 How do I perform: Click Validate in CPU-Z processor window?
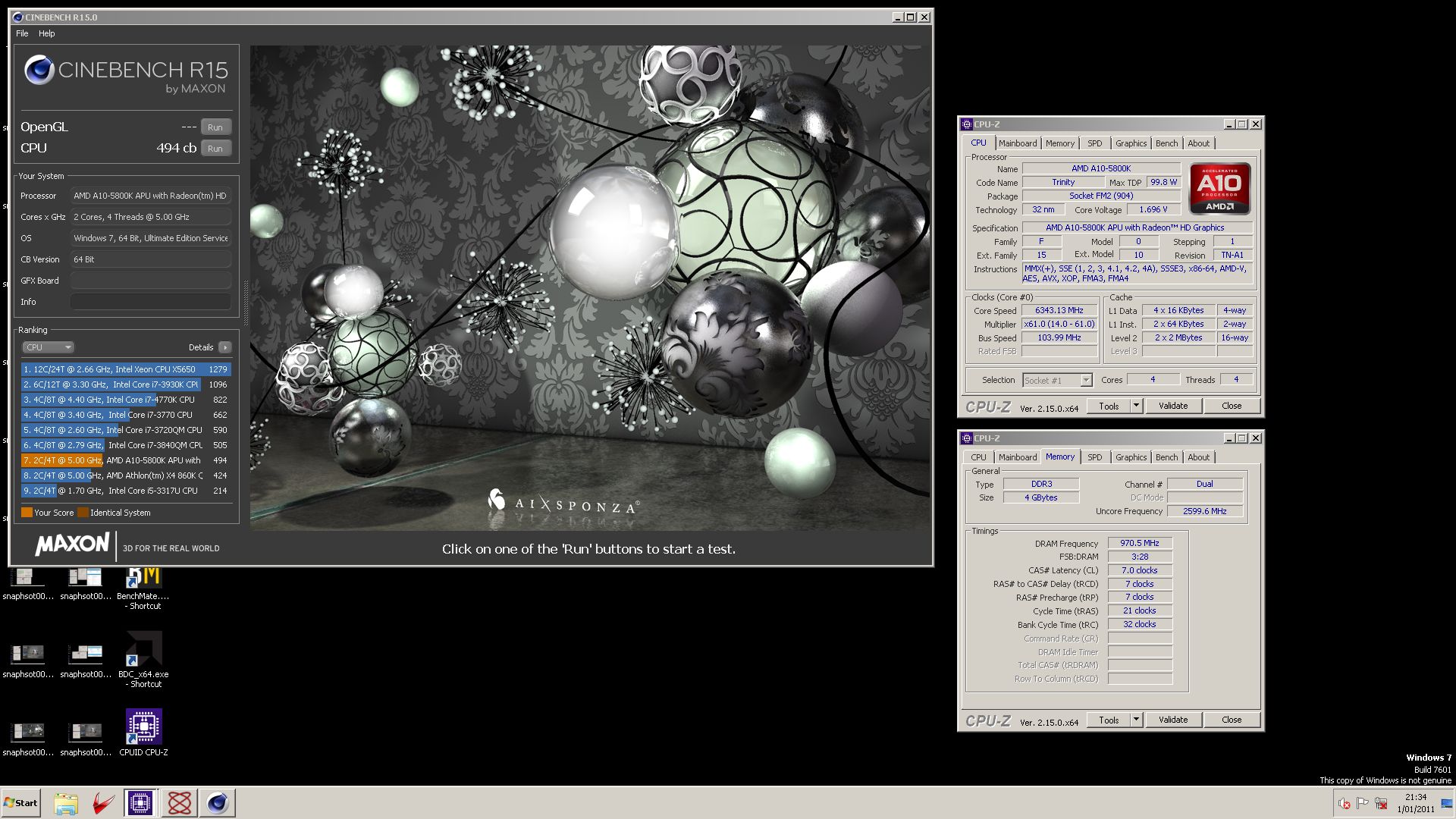[1173, 406]
